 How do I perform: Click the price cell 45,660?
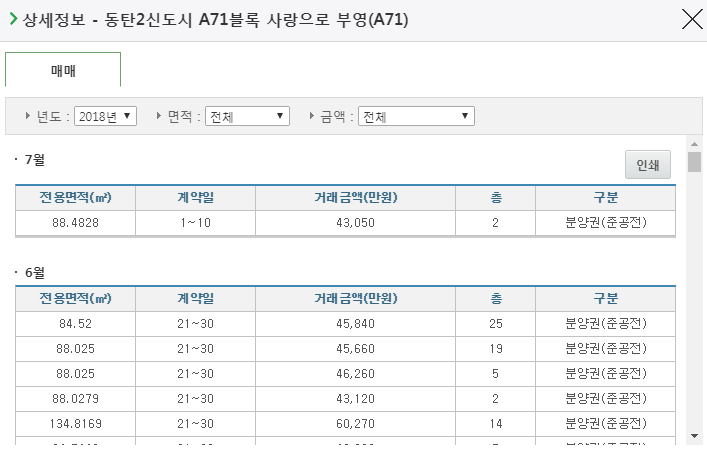[x=355, y=348]
